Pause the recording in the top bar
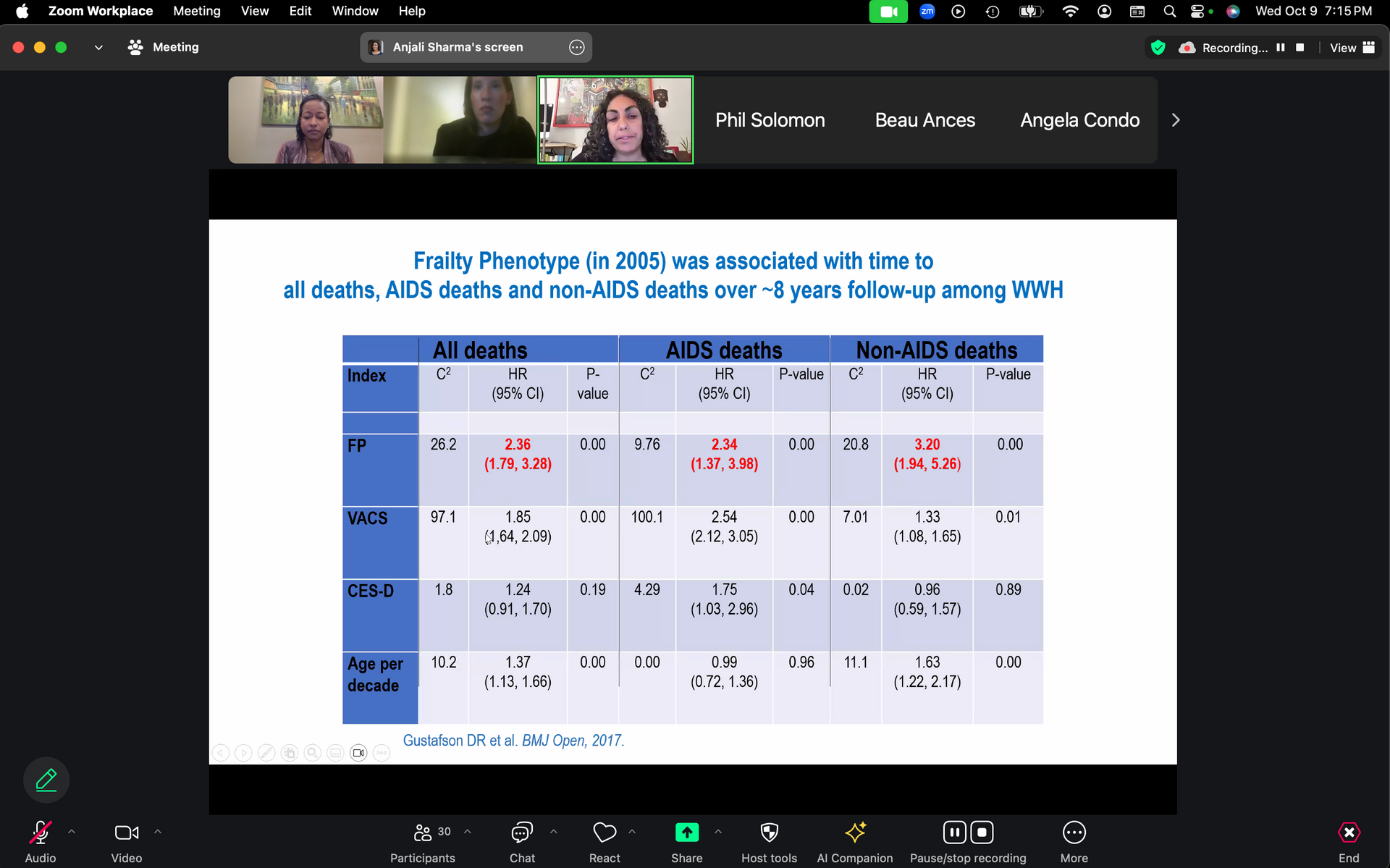 (1280, 48)
